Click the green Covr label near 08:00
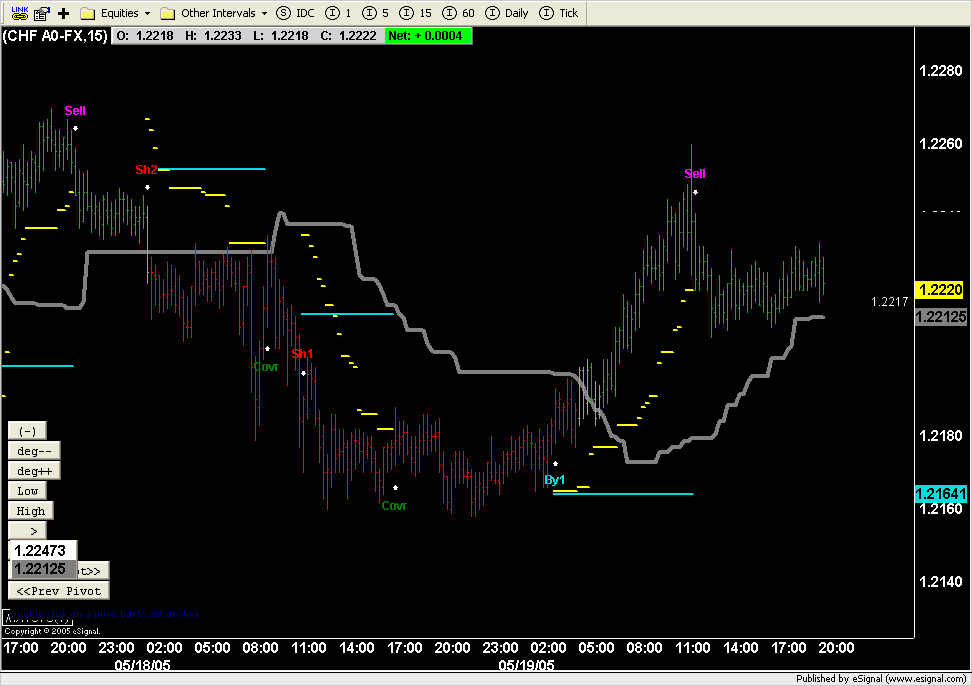This screenshot has height=686, width=972. click(x=266, y=367)
